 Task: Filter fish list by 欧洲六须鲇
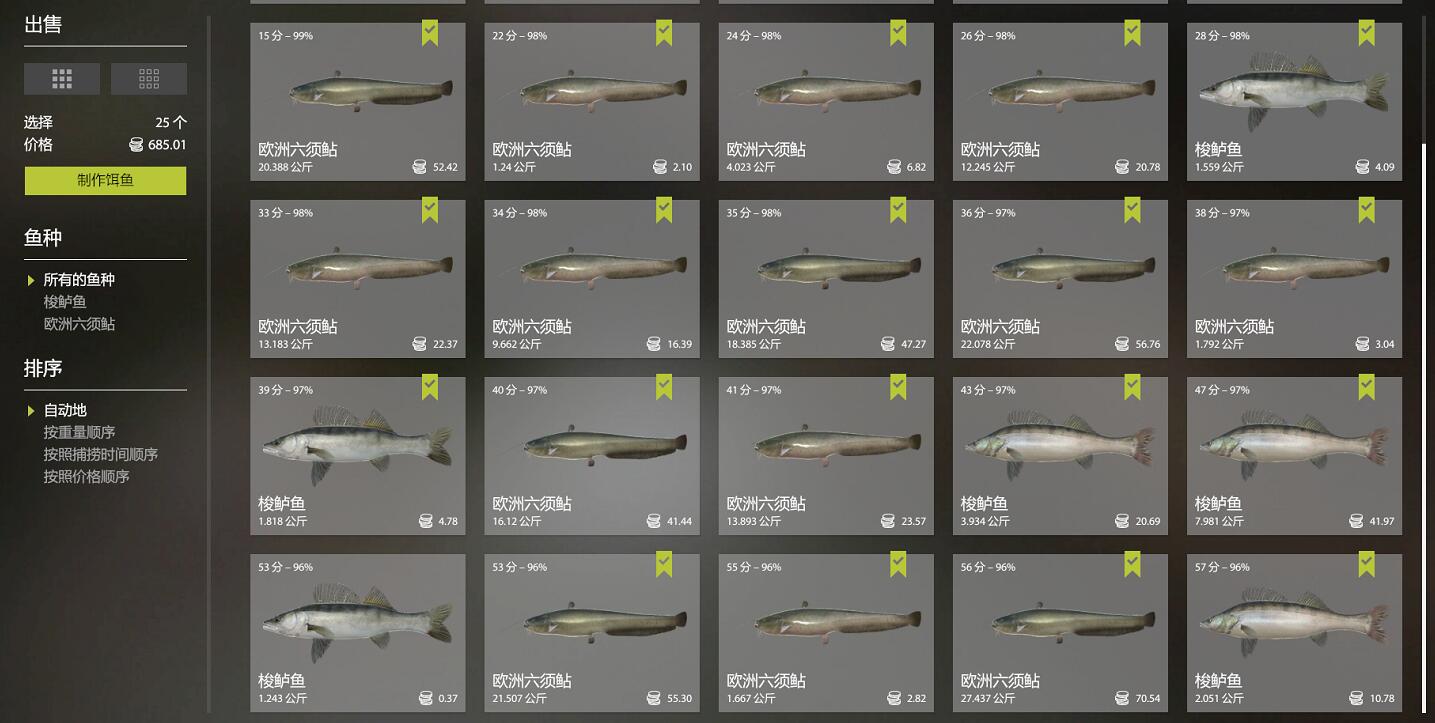(x=79, y=324)
